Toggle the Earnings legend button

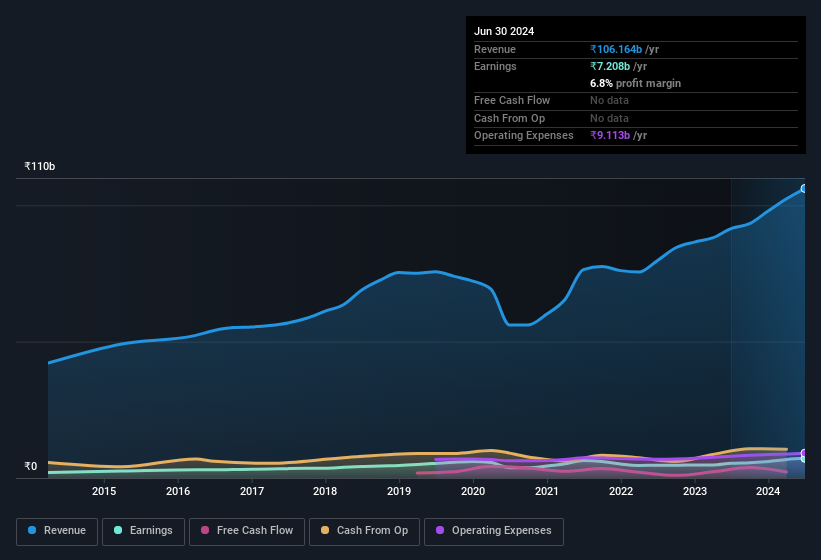143,531
